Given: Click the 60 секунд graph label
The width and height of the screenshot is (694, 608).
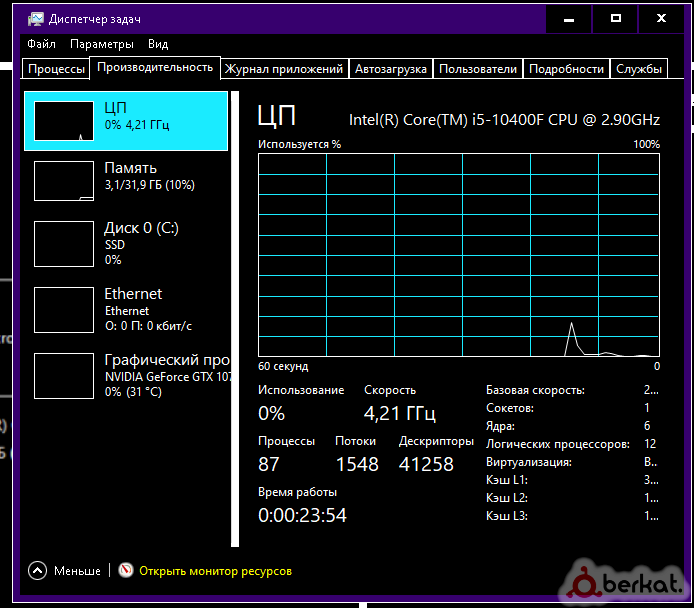Looking at the screenshot, I should pos(283,366).
